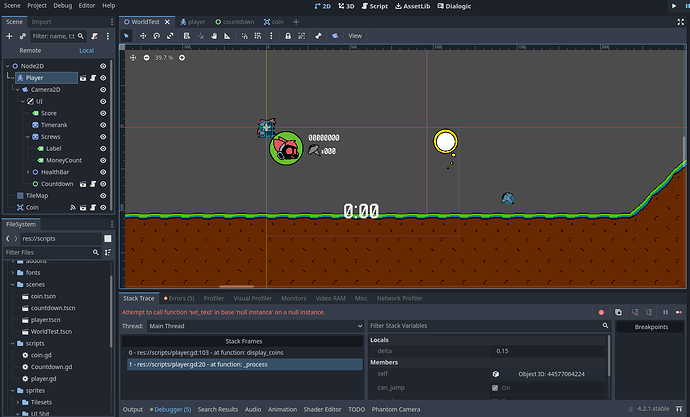
Task: Zoom out with the minus icon
Action: [147, 58]
